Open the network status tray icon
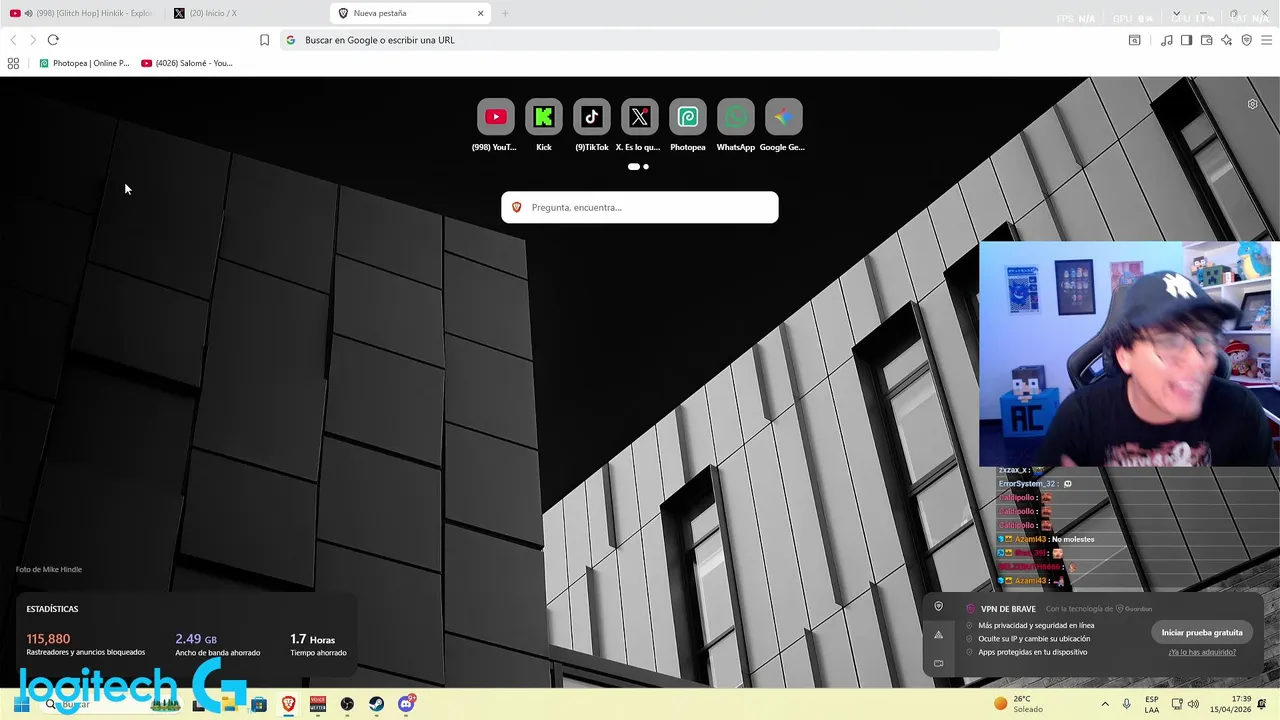The image size is (1280, 720). (1177, 704)
